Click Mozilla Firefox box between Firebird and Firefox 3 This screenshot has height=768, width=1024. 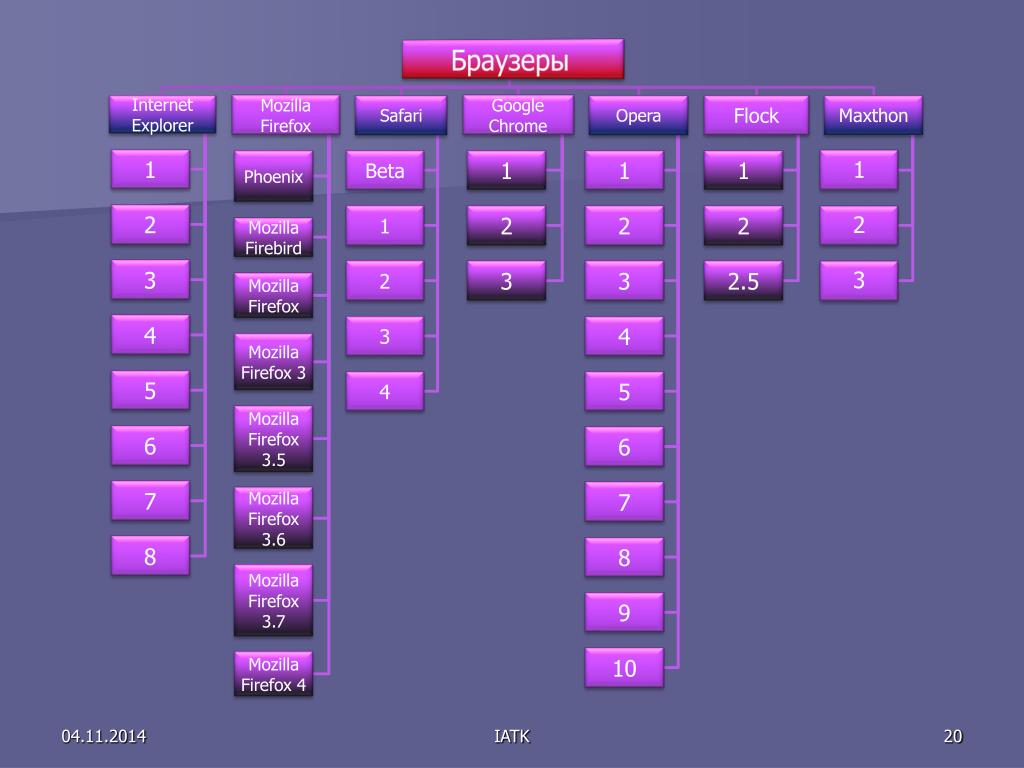273,296
